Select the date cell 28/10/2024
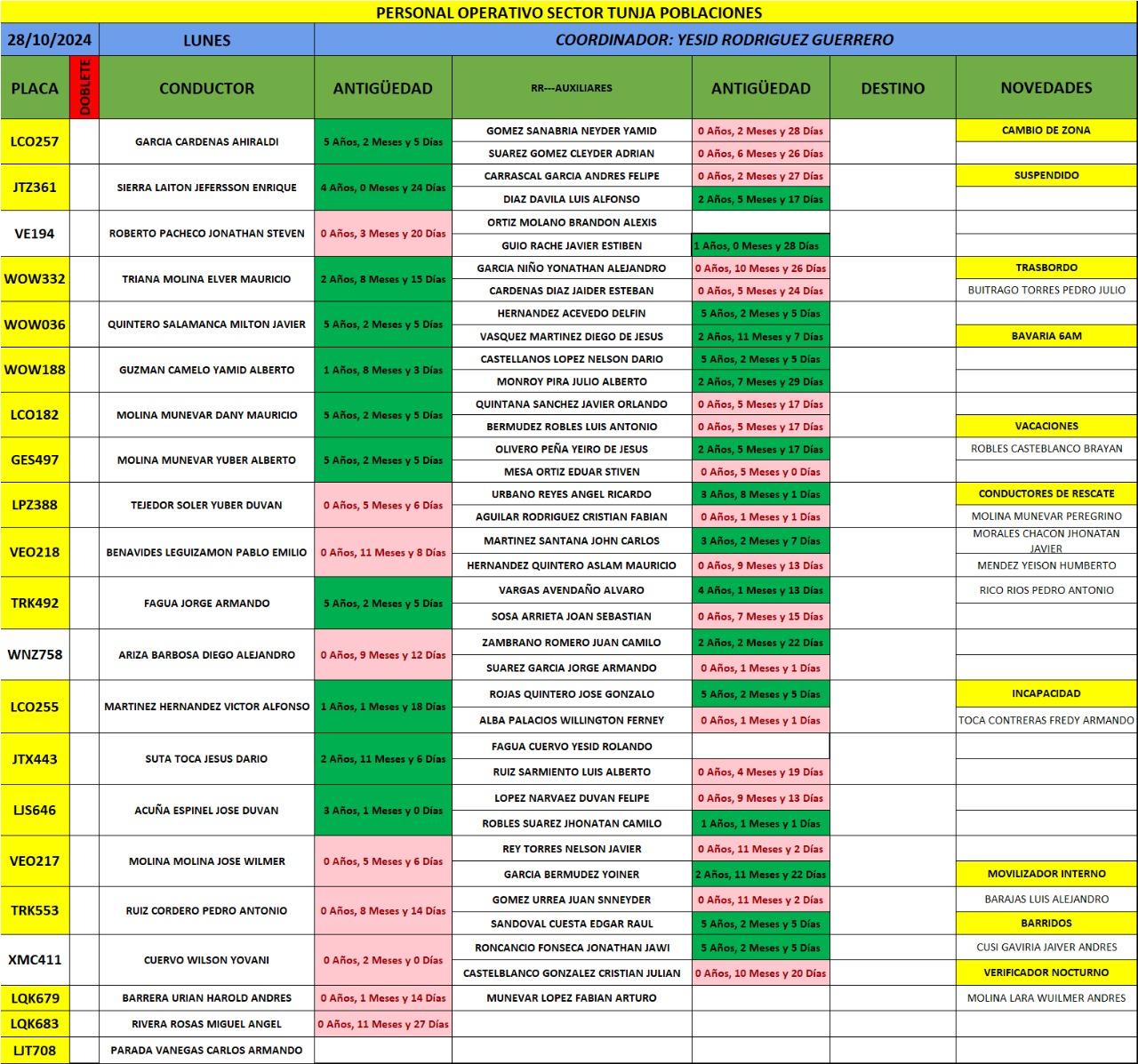Screen dimensions: 1138x1064 (x=50, y=40)
